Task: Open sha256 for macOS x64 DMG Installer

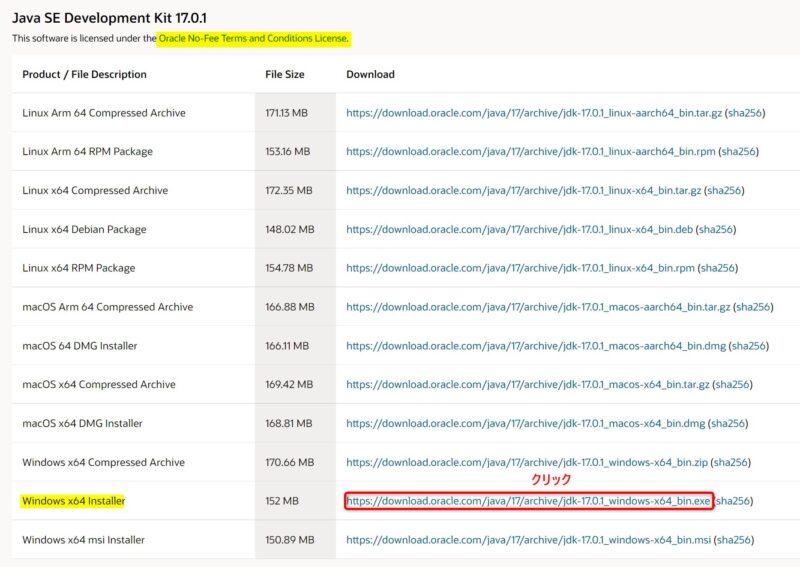Action: coord(728,423)
